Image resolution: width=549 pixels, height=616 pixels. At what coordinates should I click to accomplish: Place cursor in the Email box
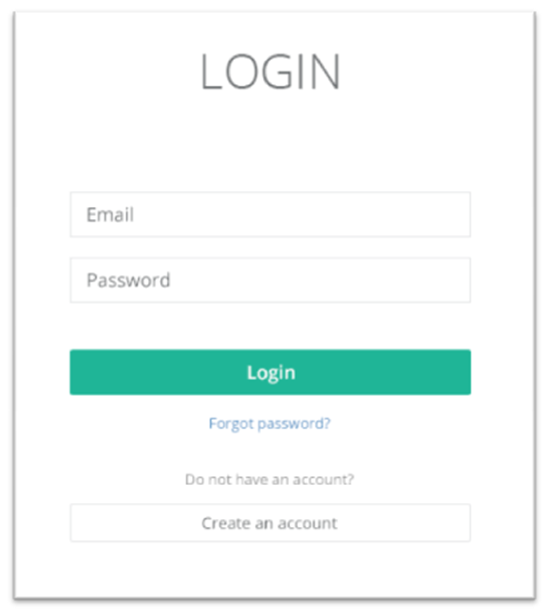pyautogui.click(x=270, y=214)
